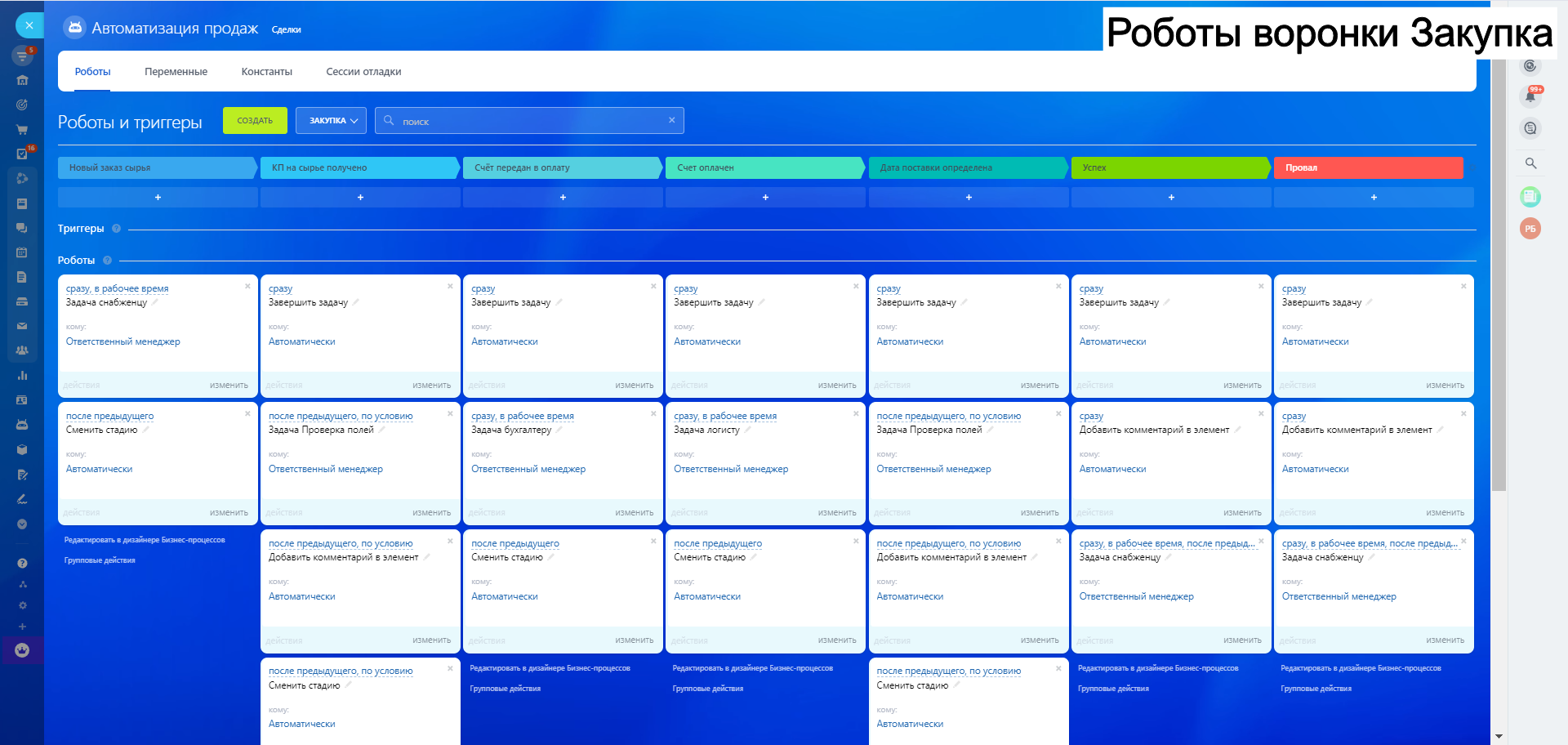This screenshot has width=1568, height=745.
Task: Remove the Задача логисту robot with its X
Action: click(x=856, y=413)
